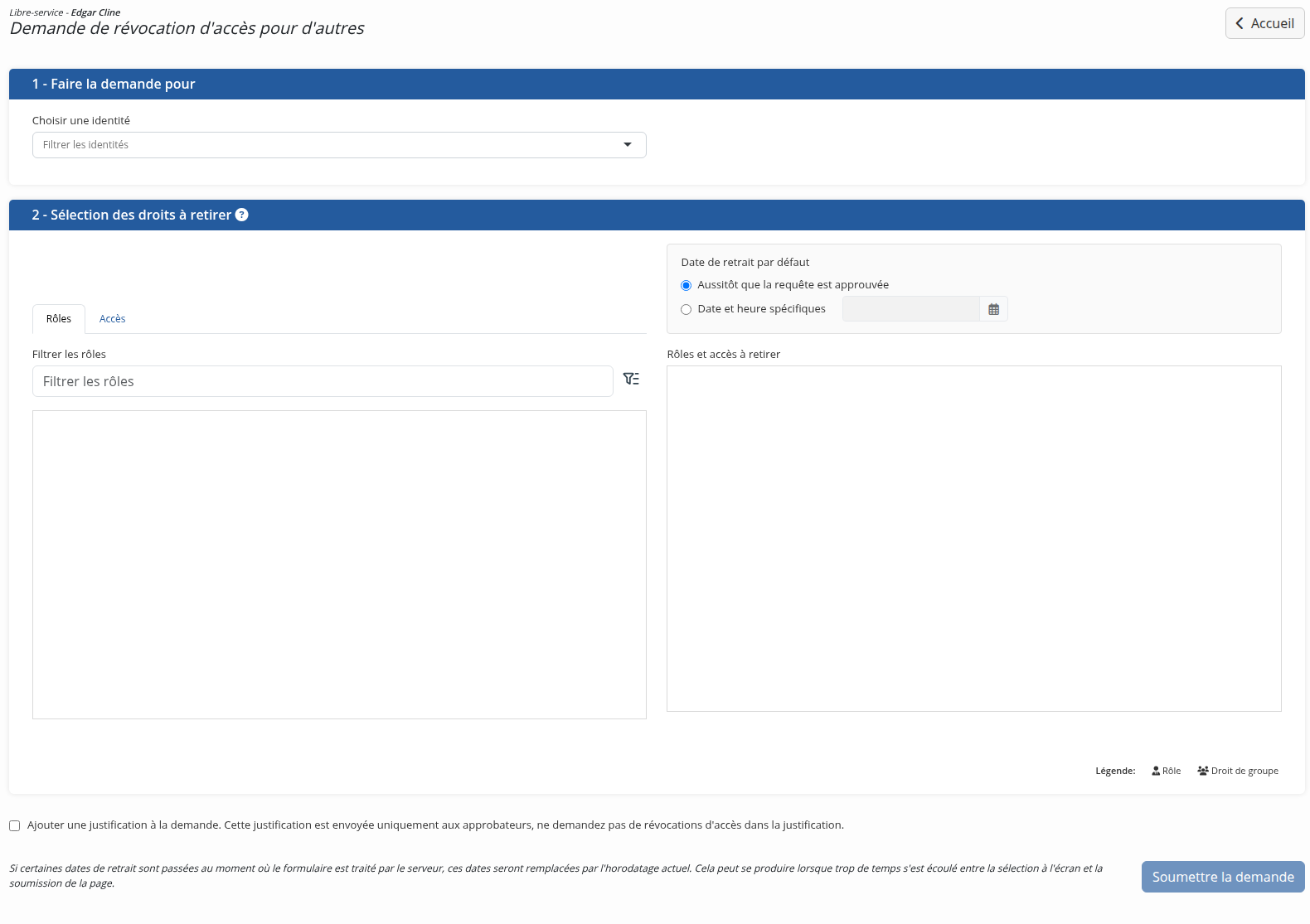Click the specific date and time field
The width and height of the screenshot is (1310, 924).
tap(911, 309)
